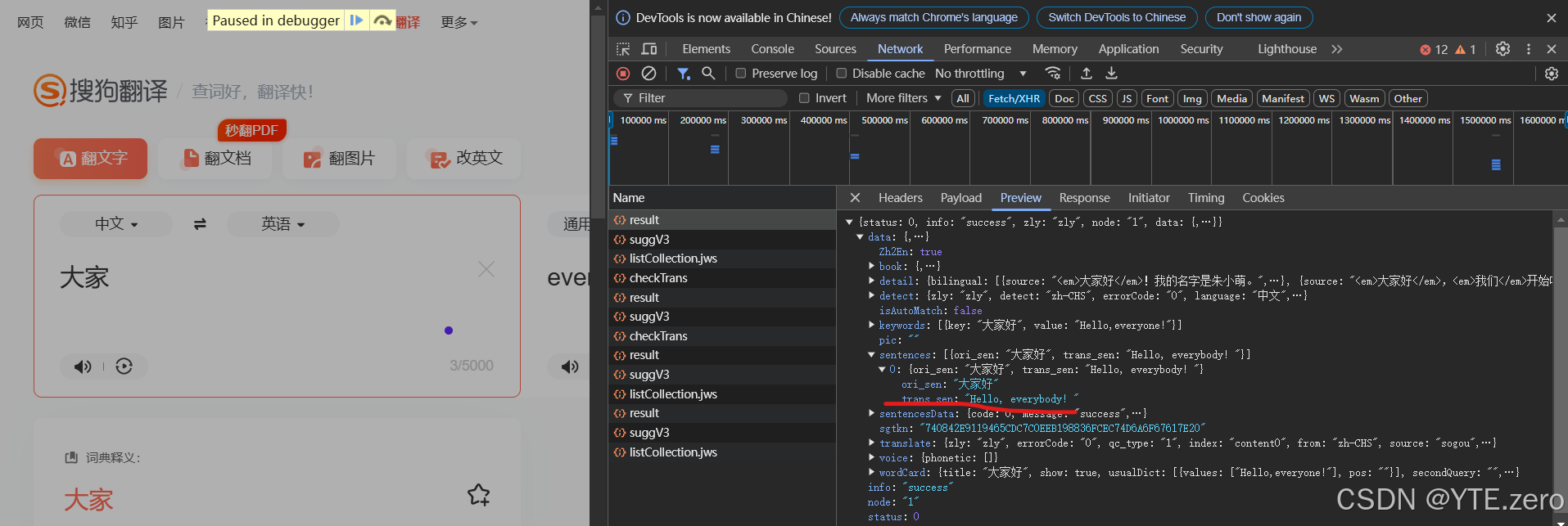This screenshot has height=526, width=1568.
Task: Click the network Filter input field
Action: [x=701, y=98]
